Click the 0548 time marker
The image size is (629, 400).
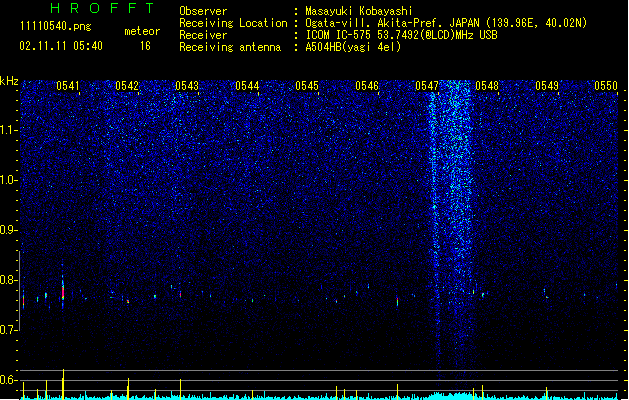pyautogui.click(x=487, y=86)
